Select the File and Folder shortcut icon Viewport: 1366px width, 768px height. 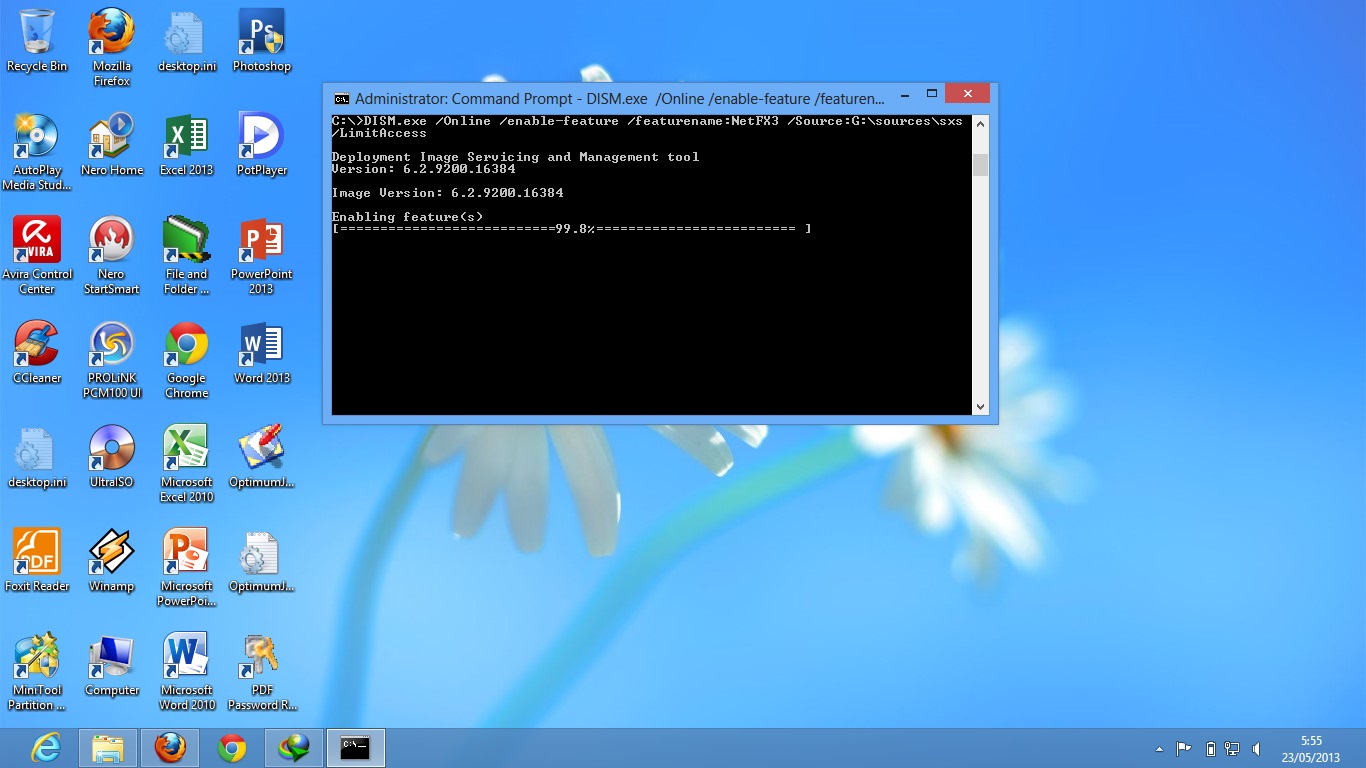pos(187,255)
